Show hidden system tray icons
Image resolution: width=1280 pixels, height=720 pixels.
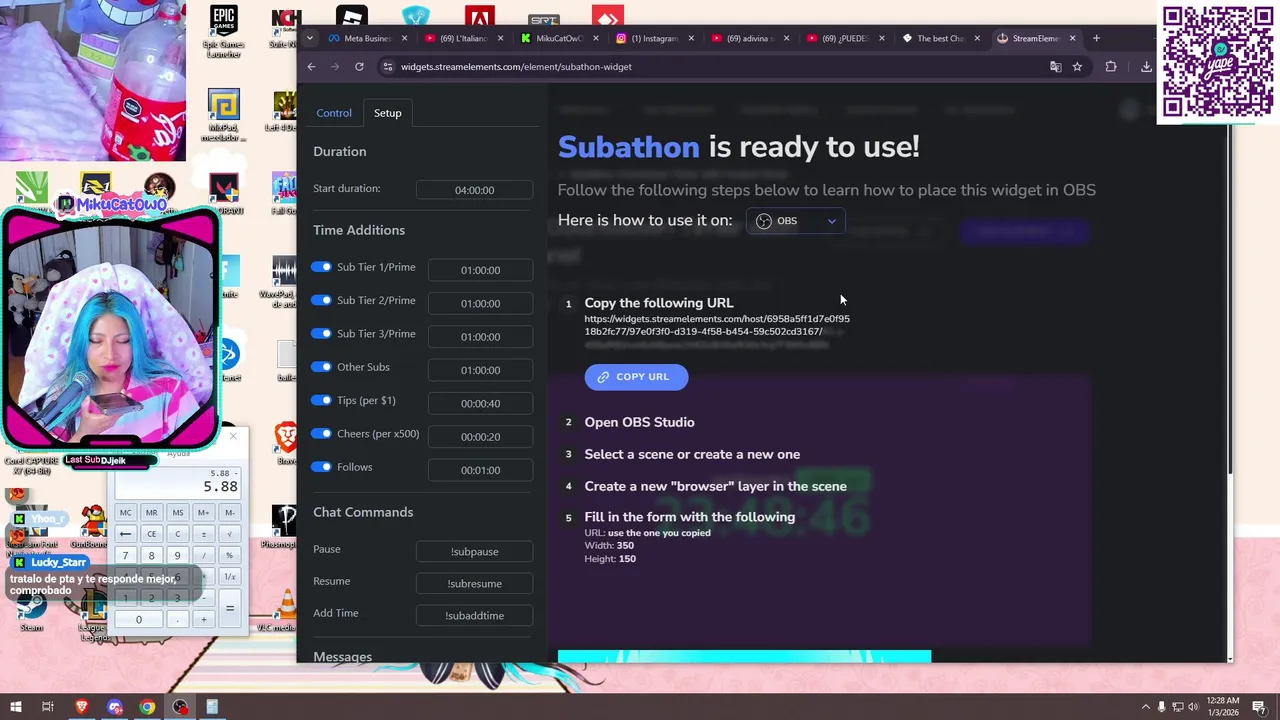pyautogui.click(x=1145, y=707)
